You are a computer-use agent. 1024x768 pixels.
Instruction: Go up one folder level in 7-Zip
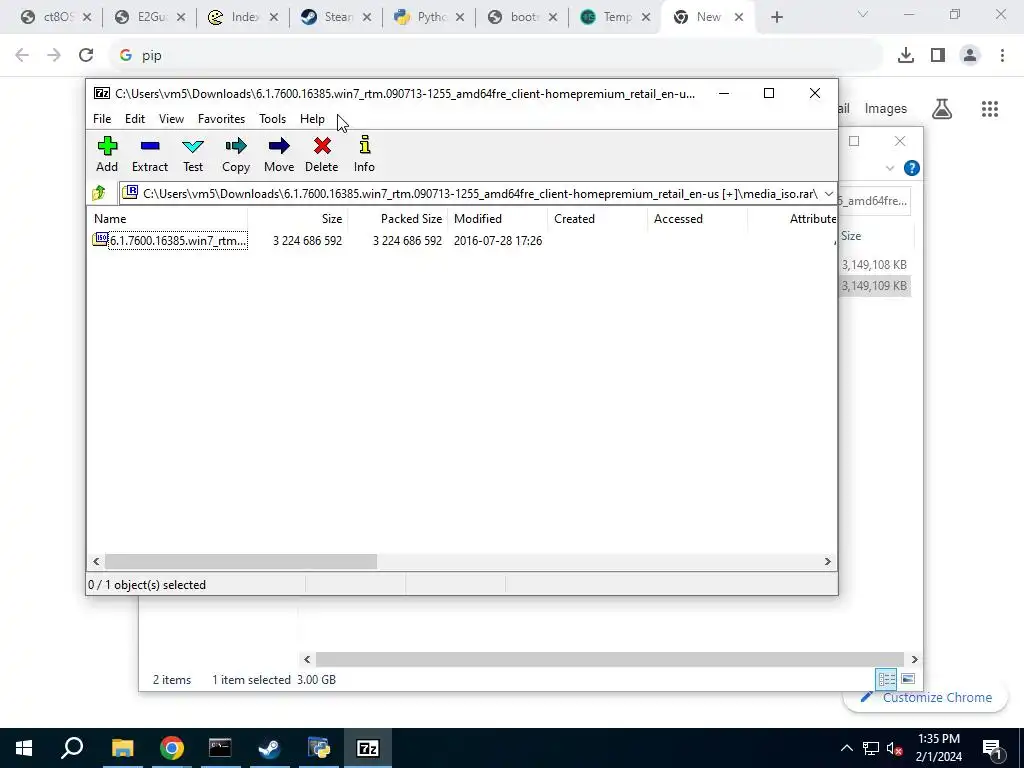(x=99, y=193)
